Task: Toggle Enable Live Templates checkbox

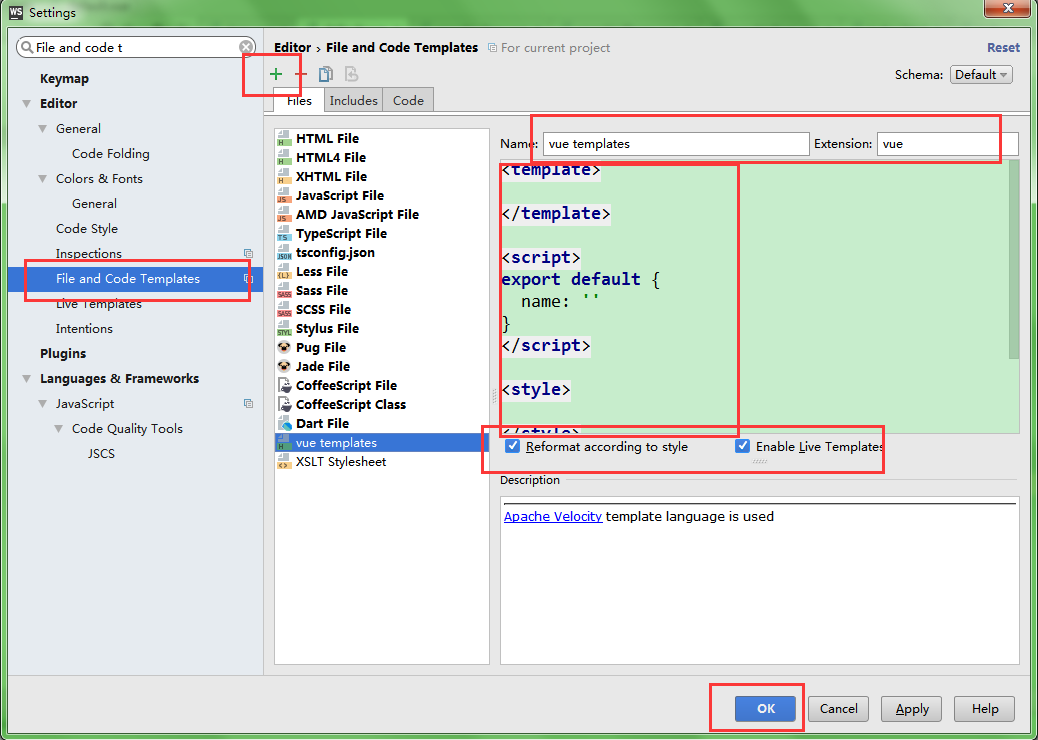Action: coord(743,447)
